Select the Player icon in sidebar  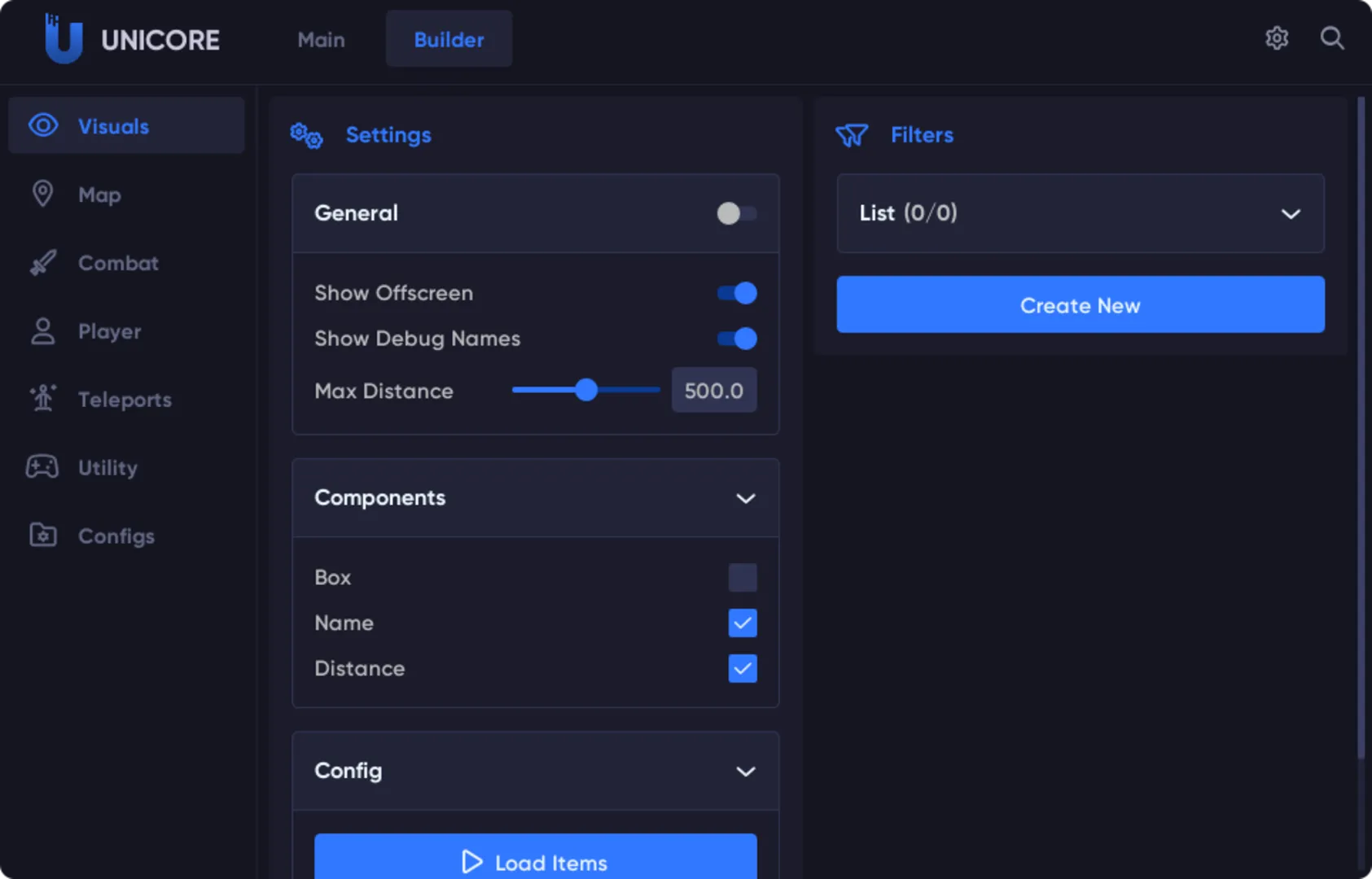[42, 330]
